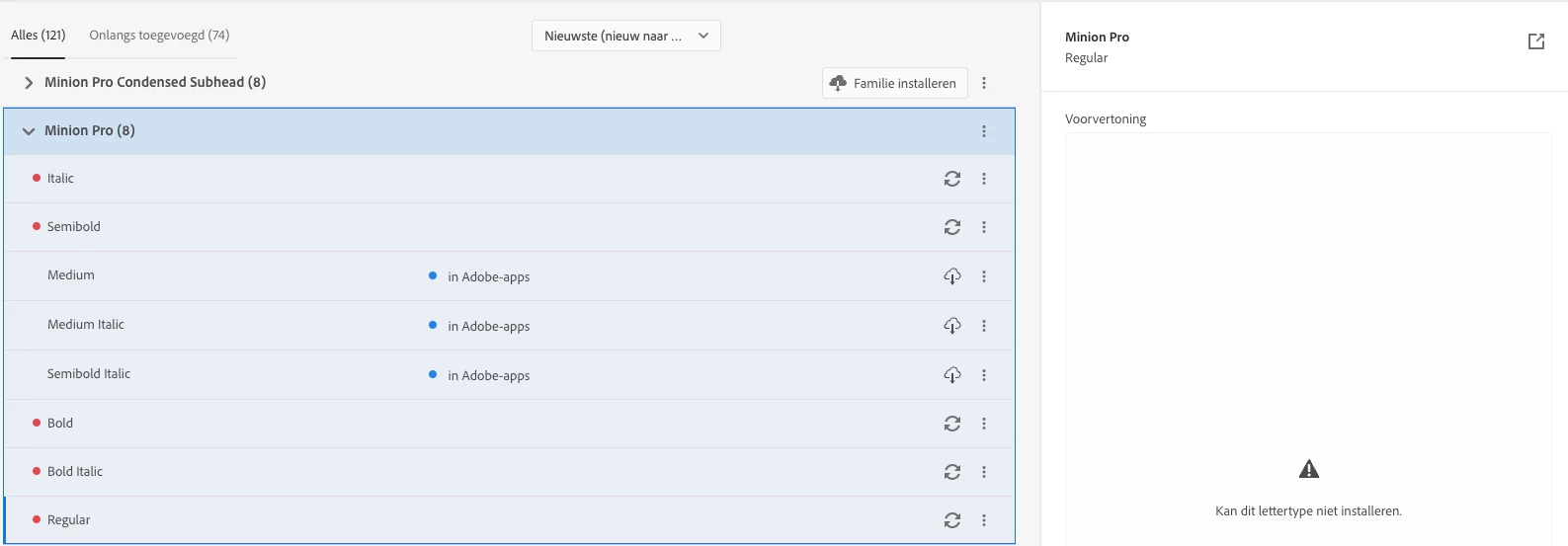Open more options for Minion Pro Condensed Subhead
The image size is (1568, 546).
[984, 83]
